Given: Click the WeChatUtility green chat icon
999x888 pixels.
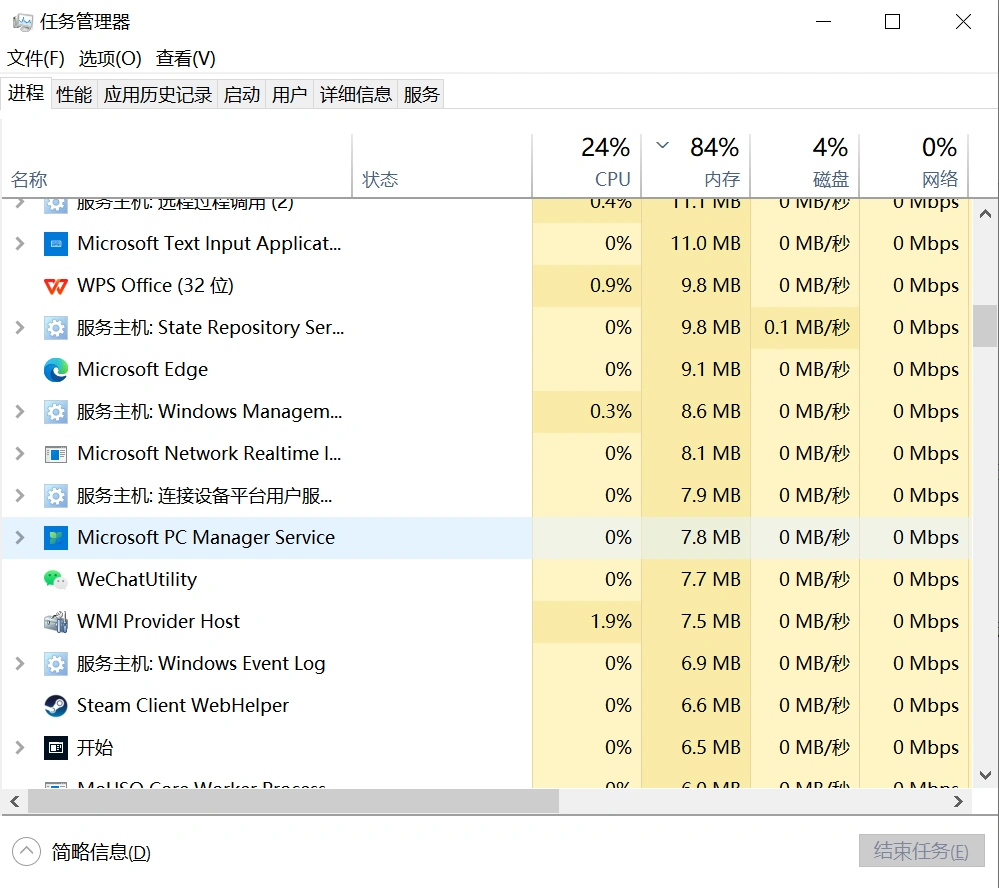Looking at the screenshot, I should (x=56, y=580).
